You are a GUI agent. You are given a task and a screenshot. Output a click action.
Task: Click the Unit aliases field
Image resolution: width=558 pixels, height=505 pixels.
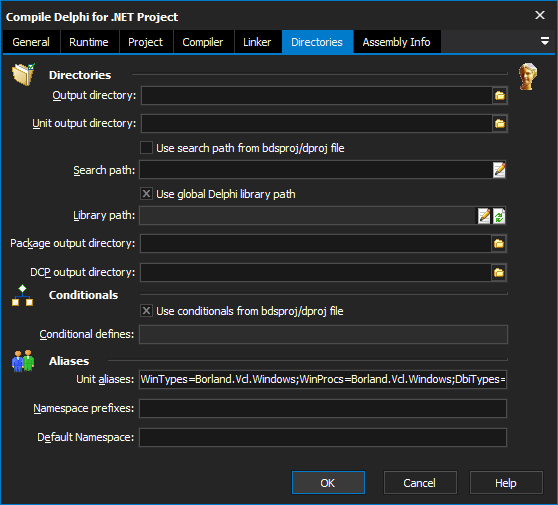(x=323, y=379)
